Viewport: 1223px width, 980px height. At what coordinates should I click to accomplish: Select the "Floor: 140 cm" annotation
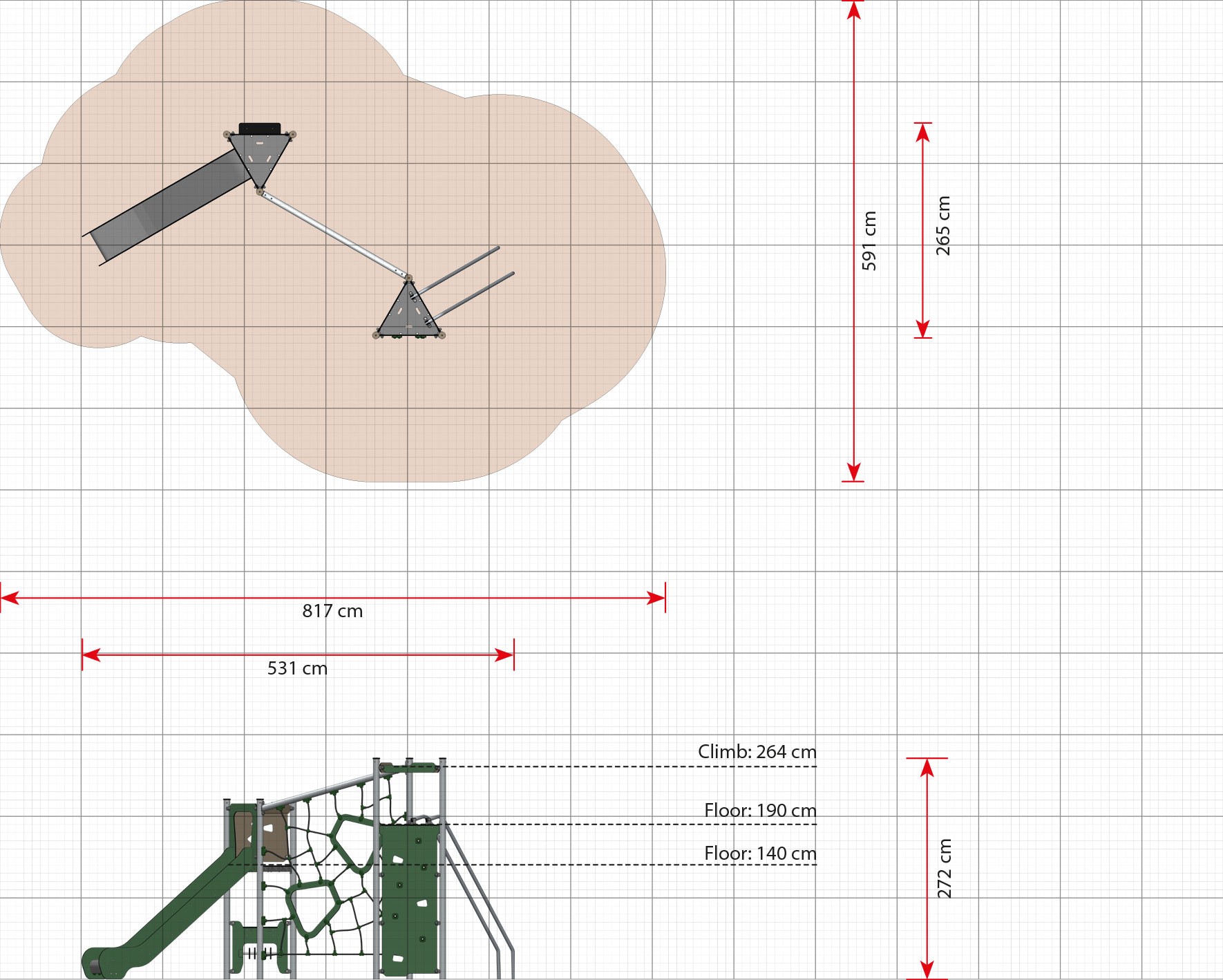(x=760, y=854)
